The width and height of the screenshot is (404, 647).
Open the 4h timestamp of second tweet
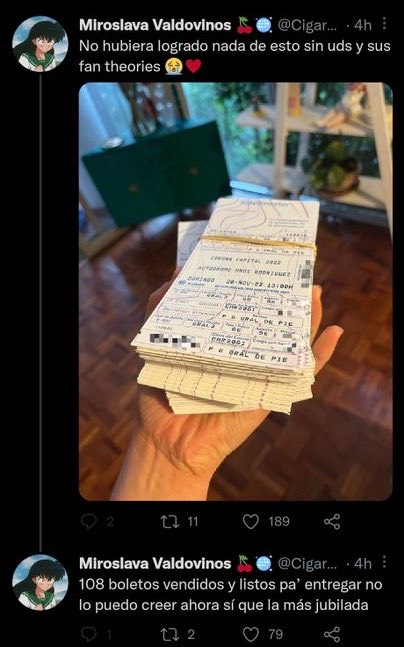click(x=363, y=564)
